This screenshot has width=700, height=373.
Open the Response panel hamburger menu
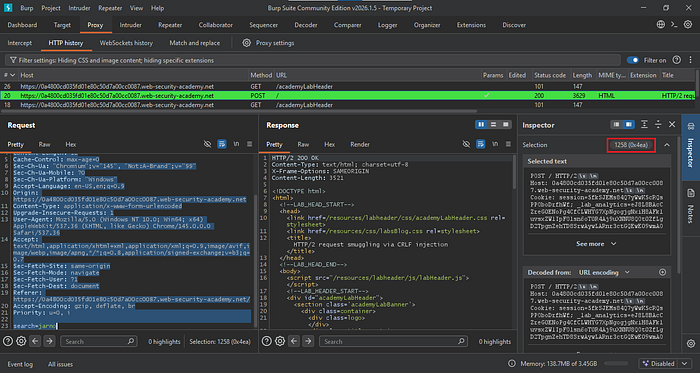pyautogui.click(x=508, y=144)
